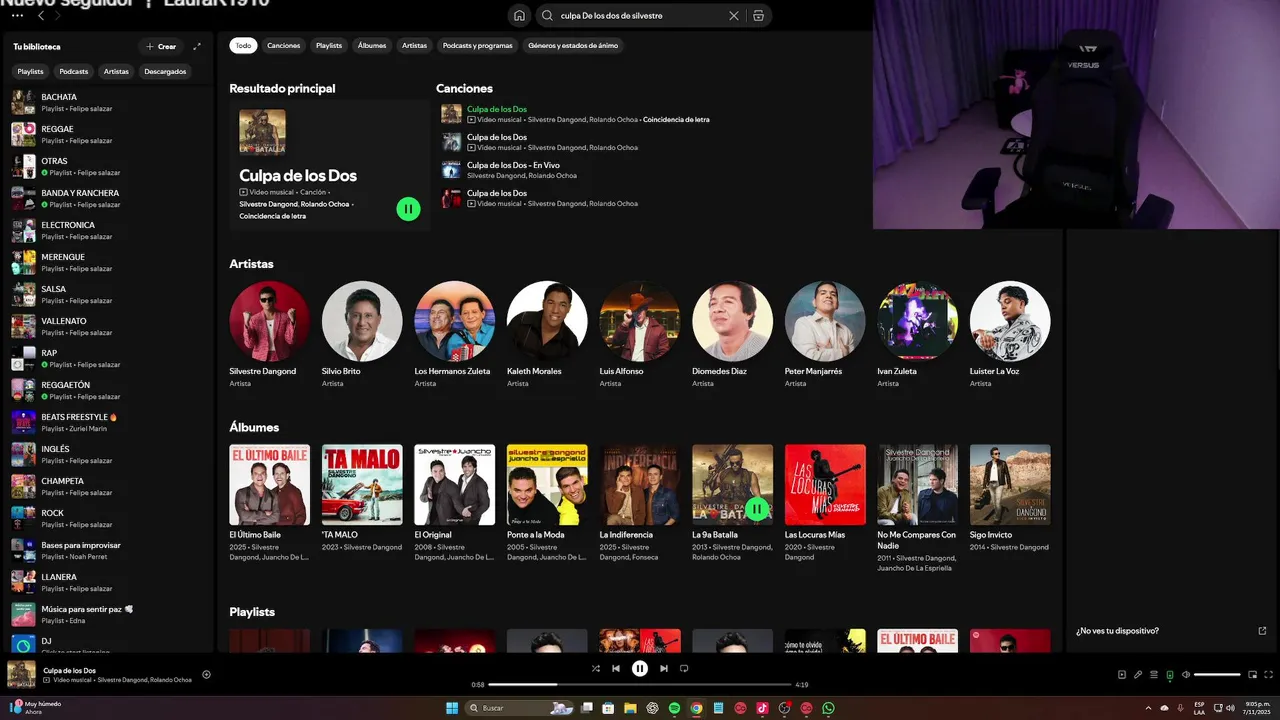Image resolution: width=1280 pixels, height=720 pixels.
Task: Open Kaleth Morales artist picture
Action: [x=547, y=321]
